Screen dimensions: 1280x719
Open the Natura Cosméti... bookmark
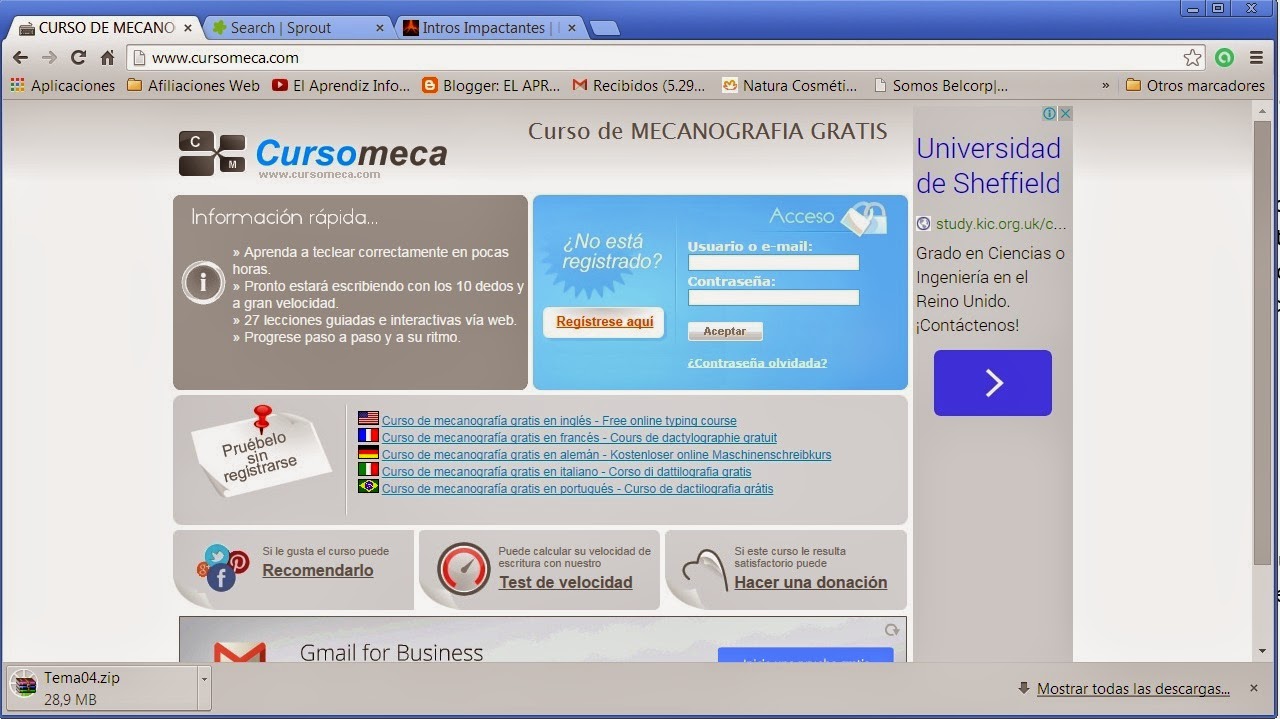click(790, 86)
